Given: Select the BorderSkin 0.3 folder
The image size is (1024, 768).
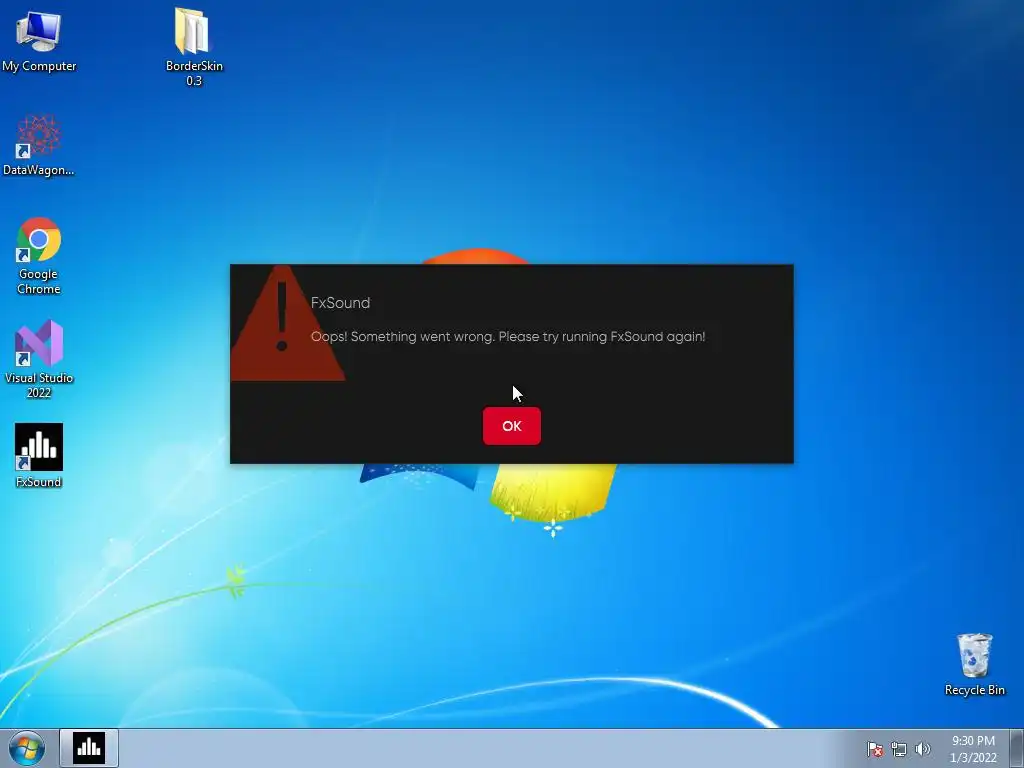Looking at the screenshot, I should [193, 47].
